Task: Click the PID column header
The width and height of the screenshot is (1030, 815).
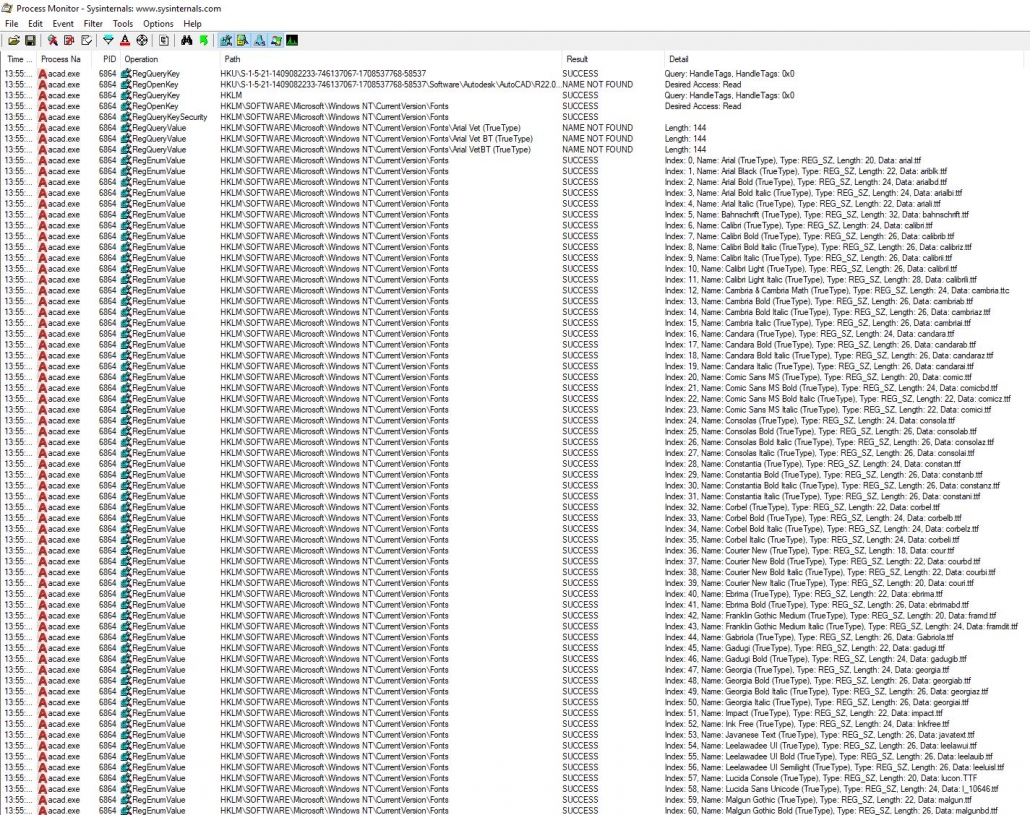Action: tap(108, 59)
